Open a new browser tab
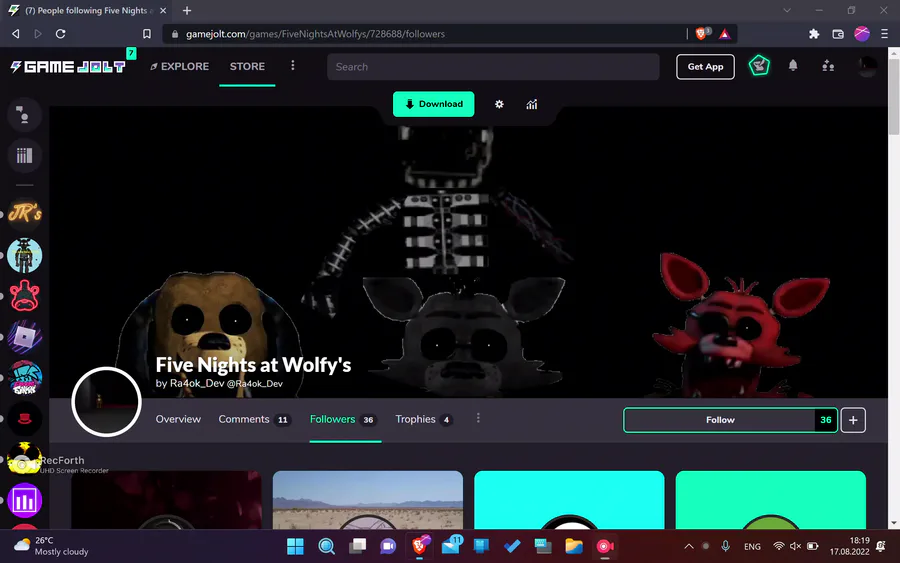The image size is (900, 563). [x=187, y=10]
